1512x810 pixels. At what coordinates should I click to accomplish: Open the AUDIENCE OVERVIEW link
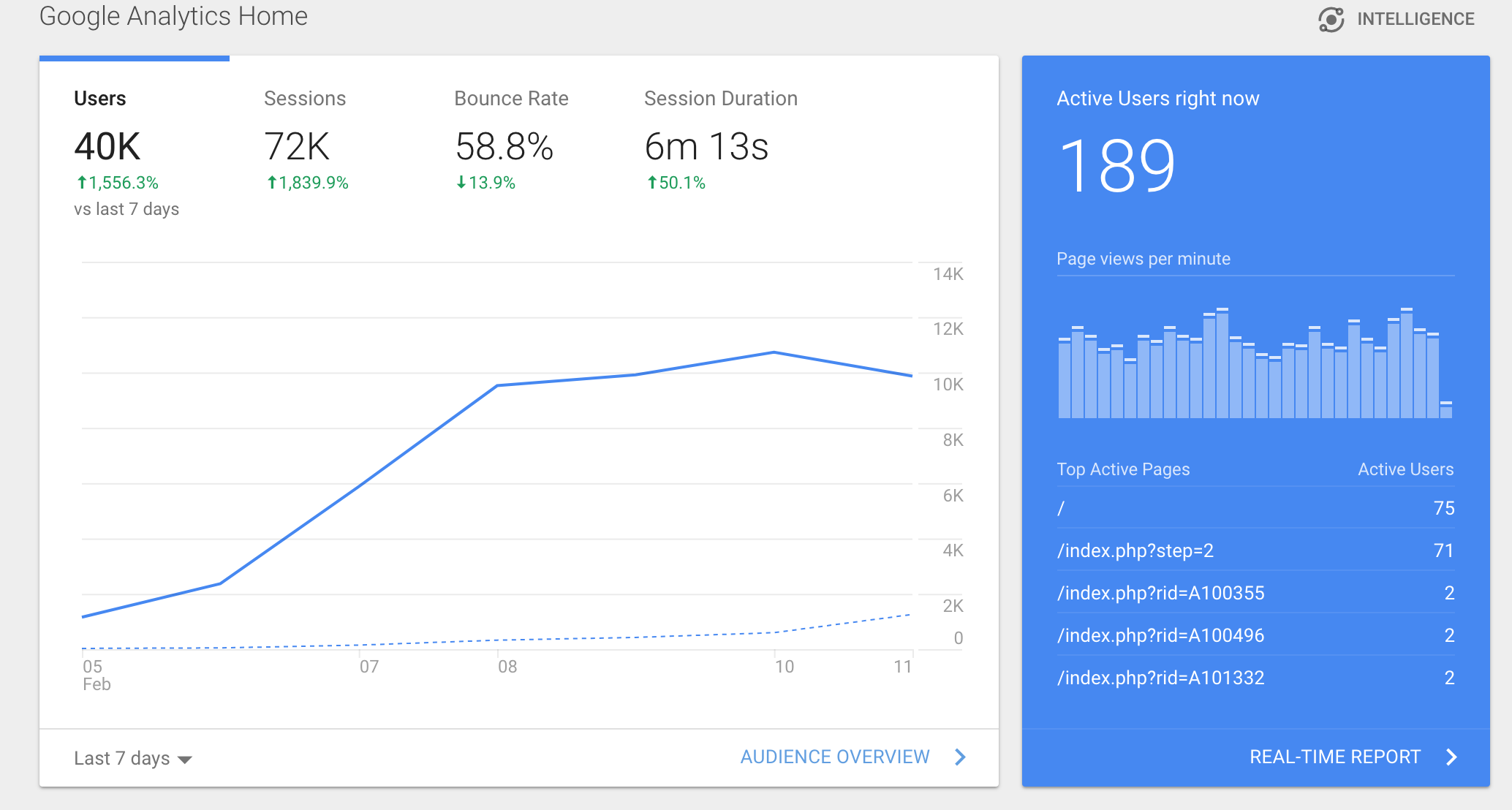[x=835, y=757]
